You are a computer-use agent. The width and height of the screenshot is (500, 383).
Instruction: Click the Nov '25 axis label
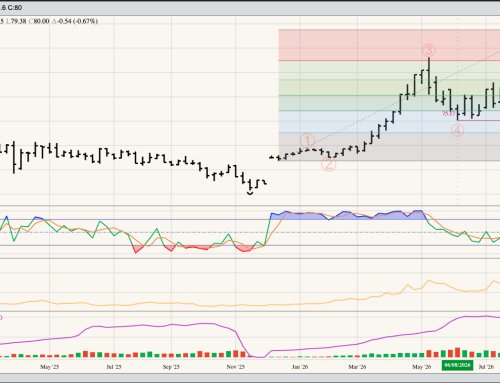click(236, 367)
